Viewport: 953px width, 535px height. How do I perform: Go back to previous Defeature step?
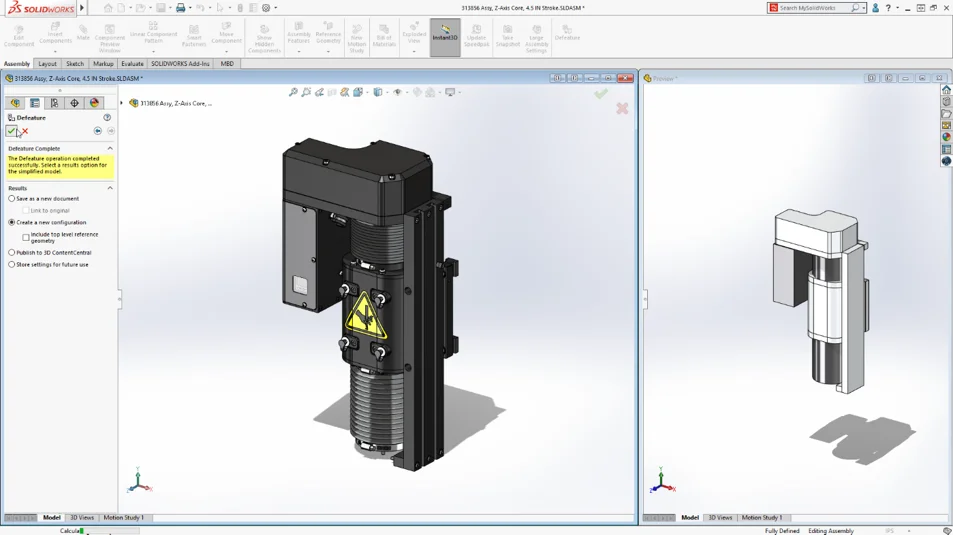[98, 131]
